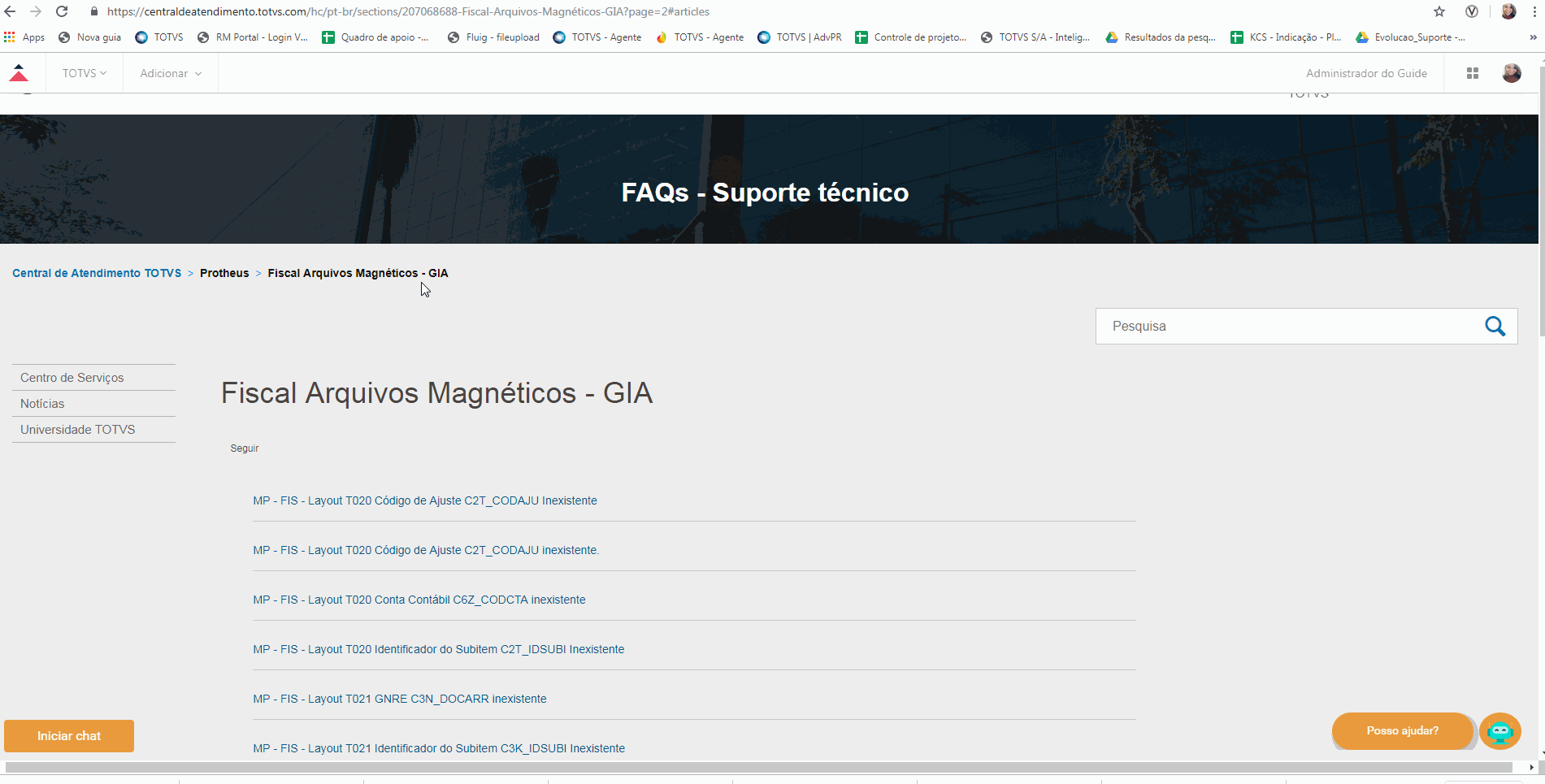1545x784 pixels.
Task: Open article T021 GNRE C3N_DOCARR inexistente
Action: [400, 699]
